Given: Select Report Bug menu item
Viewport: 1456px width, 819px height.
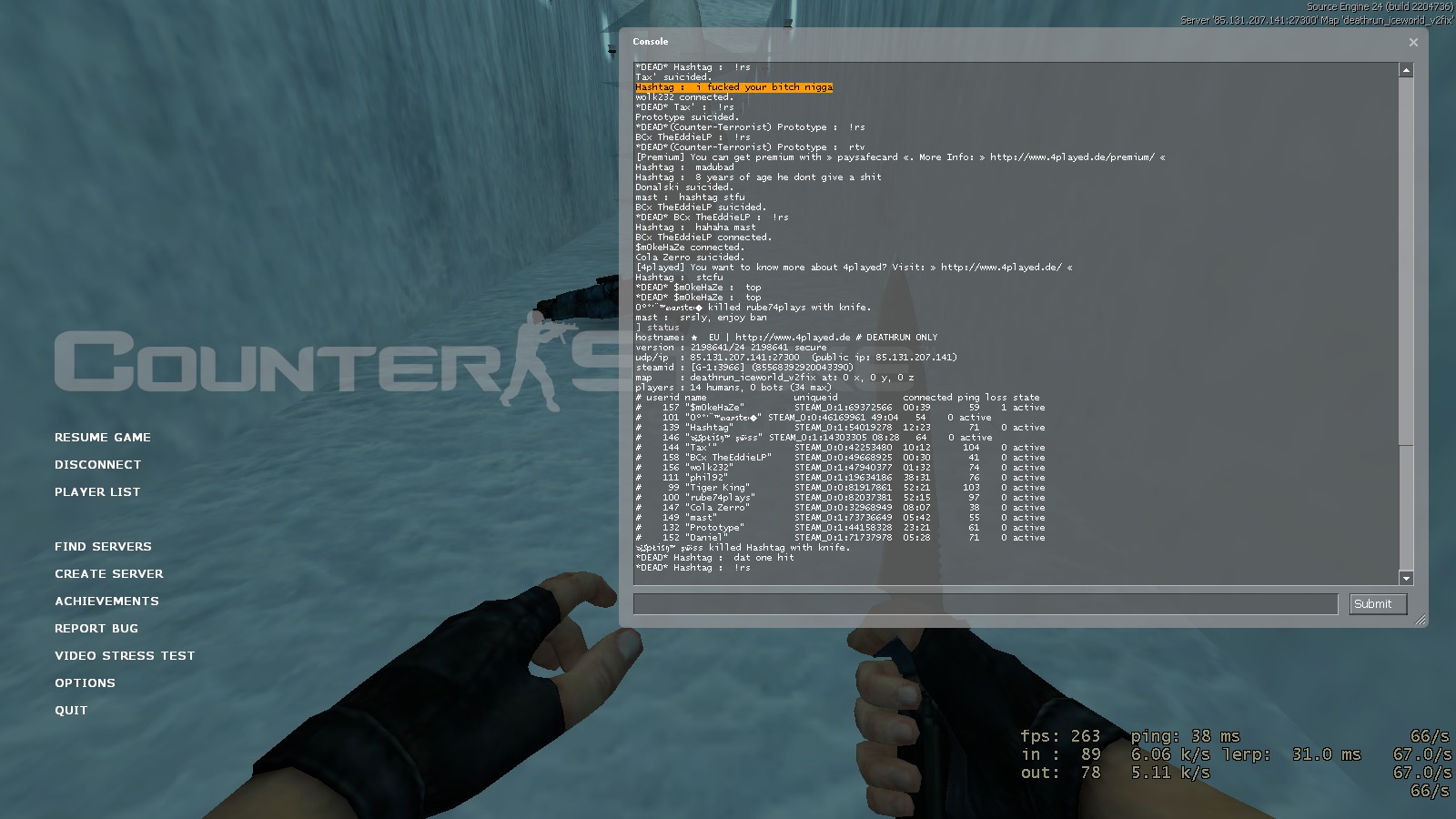Looking at the screenshot, I should tap(96, 629).
